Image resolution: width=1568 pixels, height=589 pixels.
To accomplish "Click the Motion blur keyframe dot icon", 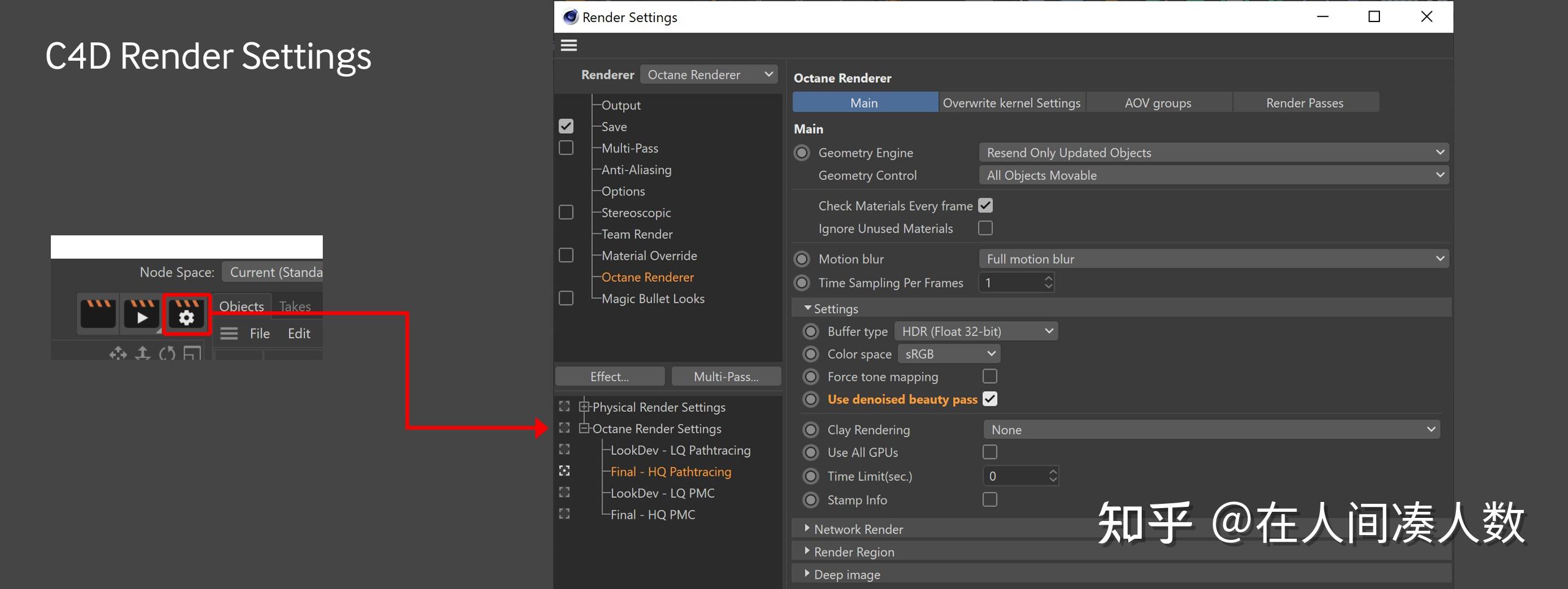I will coord(802,259).
